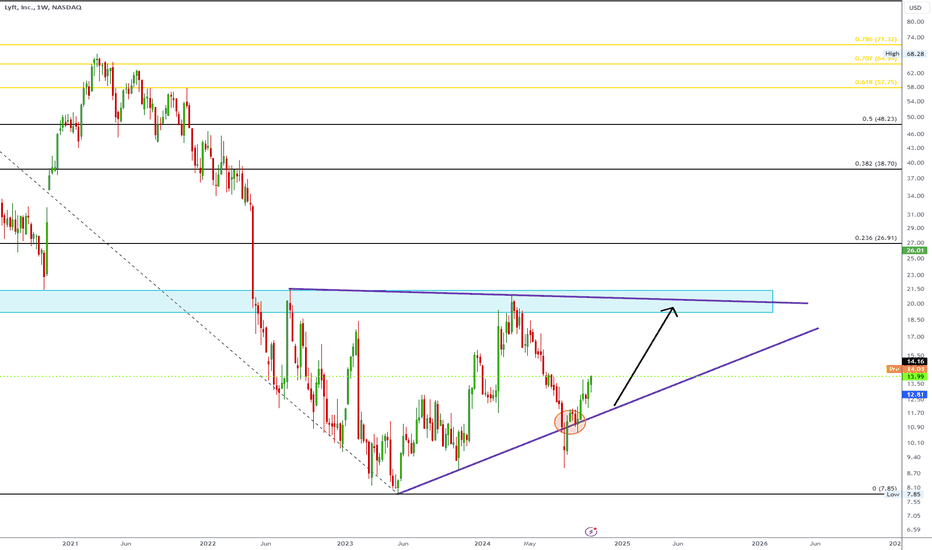Click the 20.00 price axis label
The height and width of the screenshot is (550, 932).
915,304
